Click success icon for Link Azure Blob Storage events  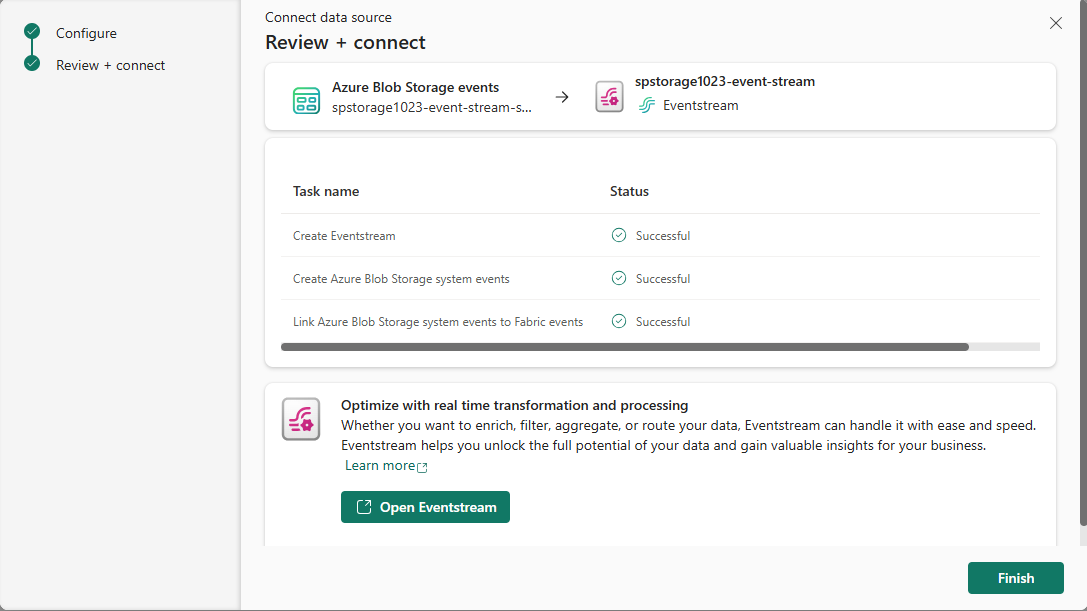pyautogui.click(x=619, y=322)
